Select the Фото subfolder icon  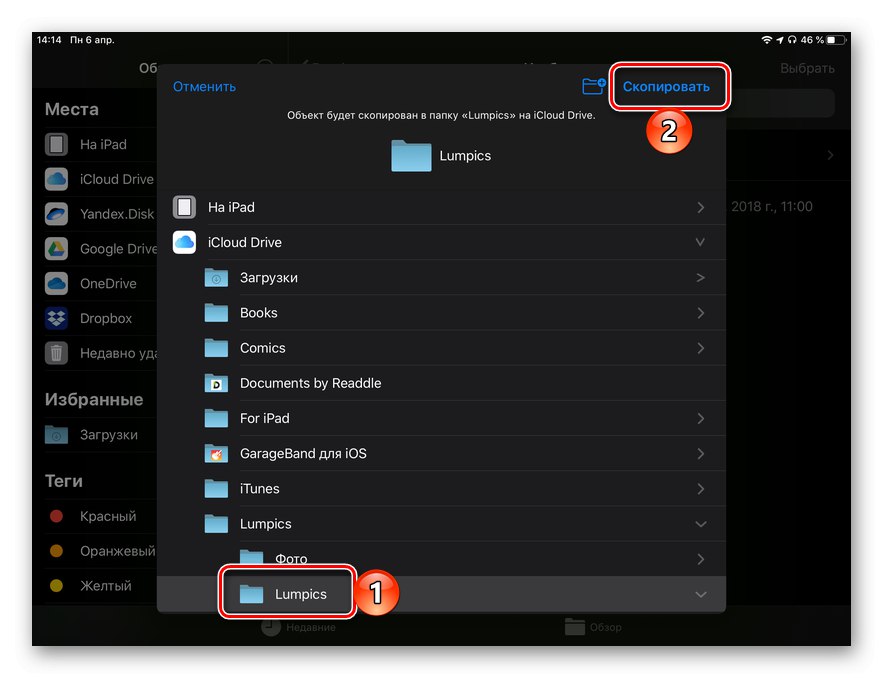click(x=251, y=557)
